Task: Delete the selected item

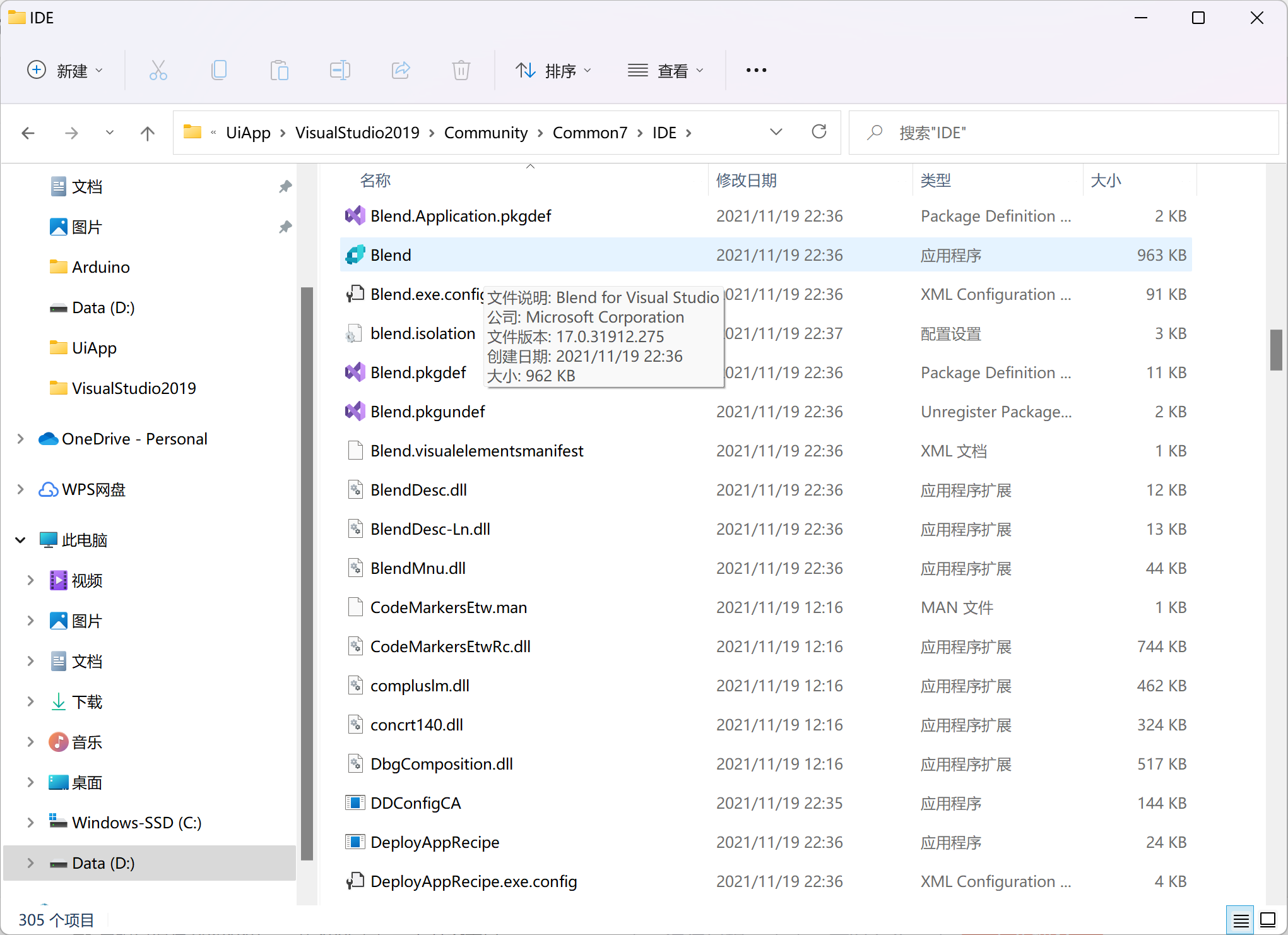Action: 461,70
